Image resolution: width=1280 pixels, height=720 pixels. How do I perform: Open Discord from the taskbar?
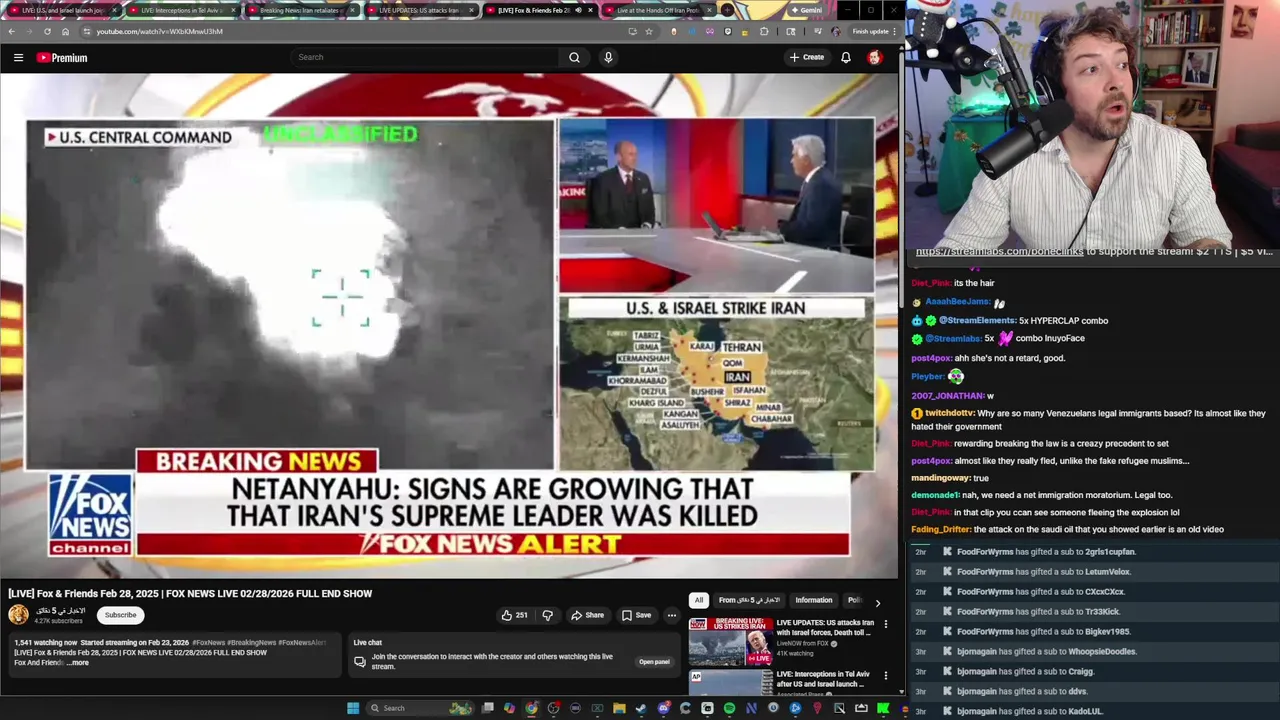coord(663,708)
